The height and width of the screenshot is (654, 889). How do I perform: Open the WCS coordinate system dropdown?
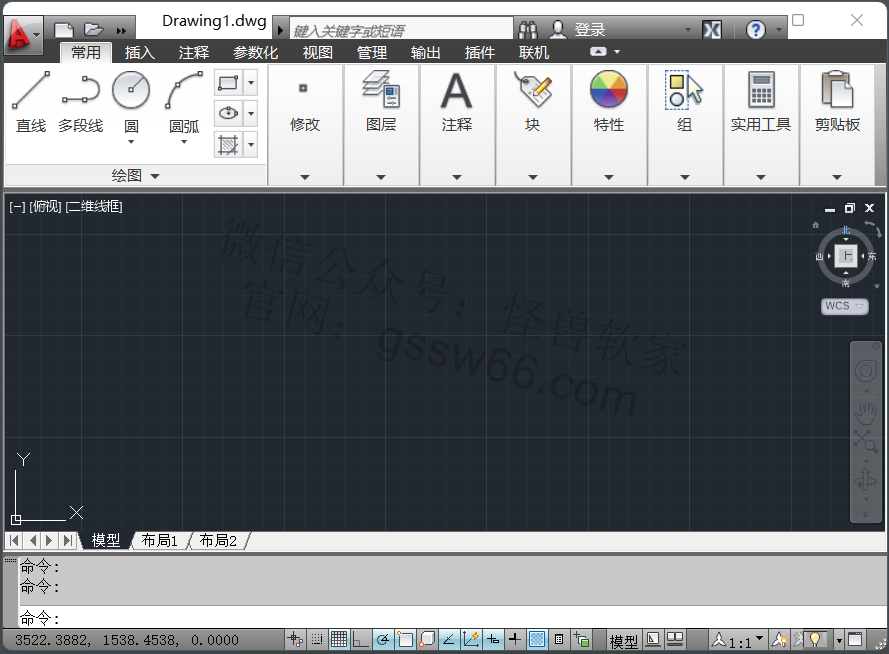click(845, 306)
